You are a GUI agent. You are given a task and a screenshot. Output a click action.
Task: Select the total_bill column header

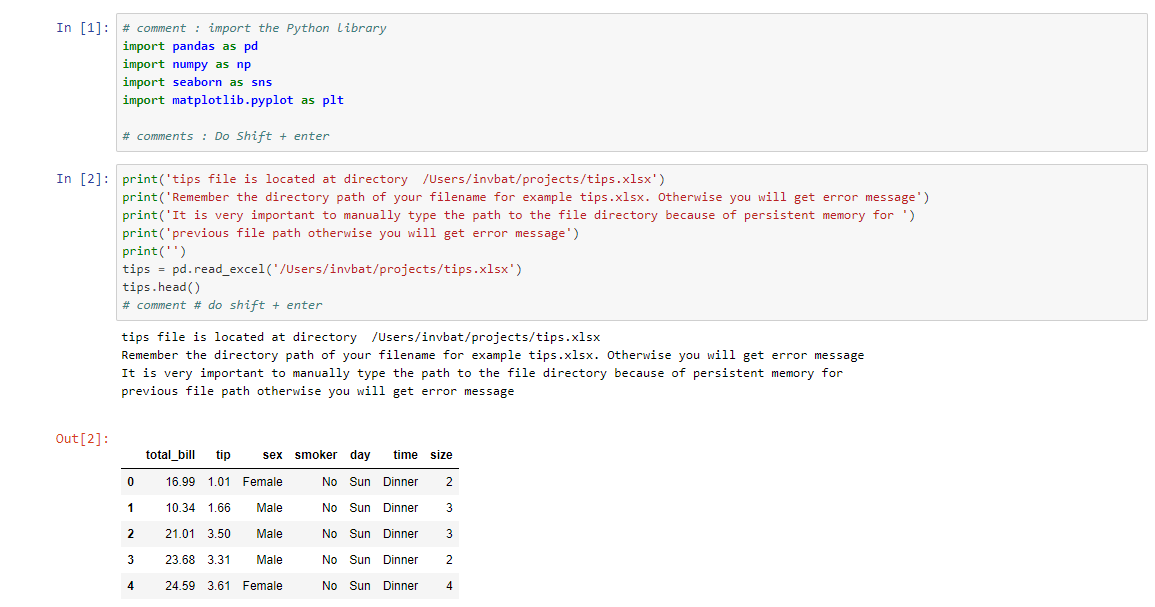tap(170, 455)
